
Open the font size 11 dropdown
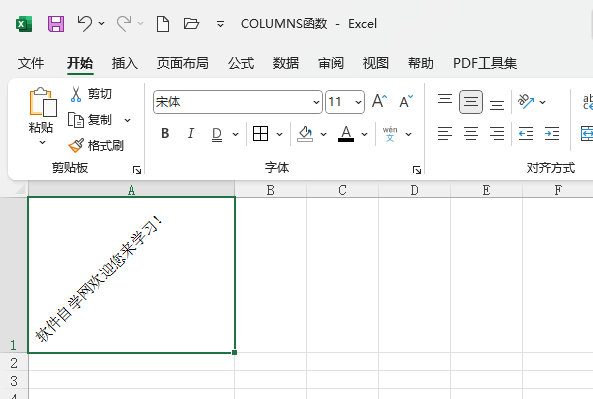(x=358, y=102)
